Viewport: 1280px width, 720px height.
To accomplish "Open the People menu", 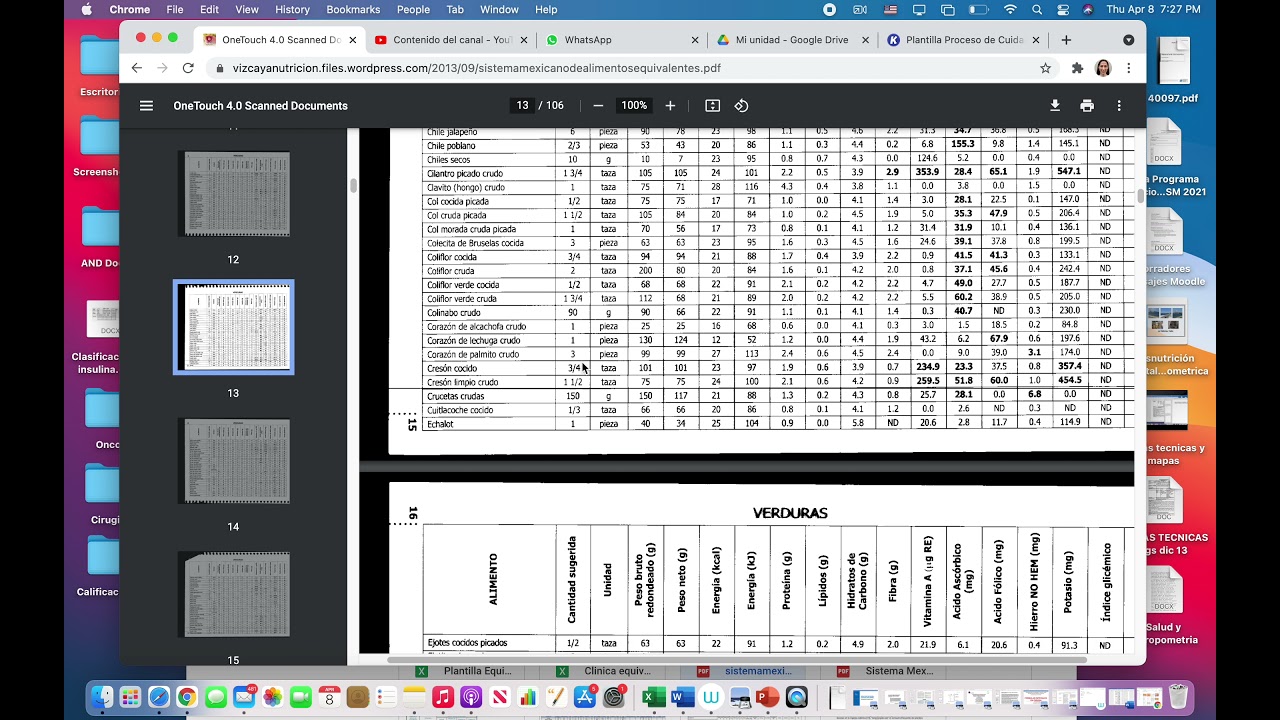I will click(413, 9).
